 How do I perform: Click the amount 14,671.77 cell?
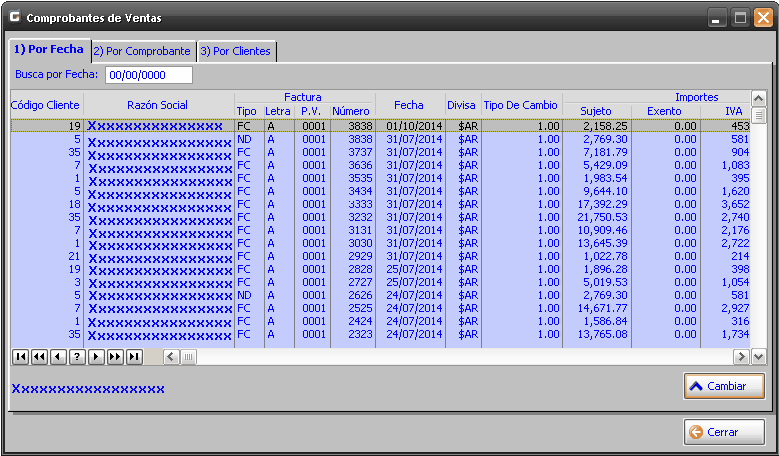click(x=597, y=308)
